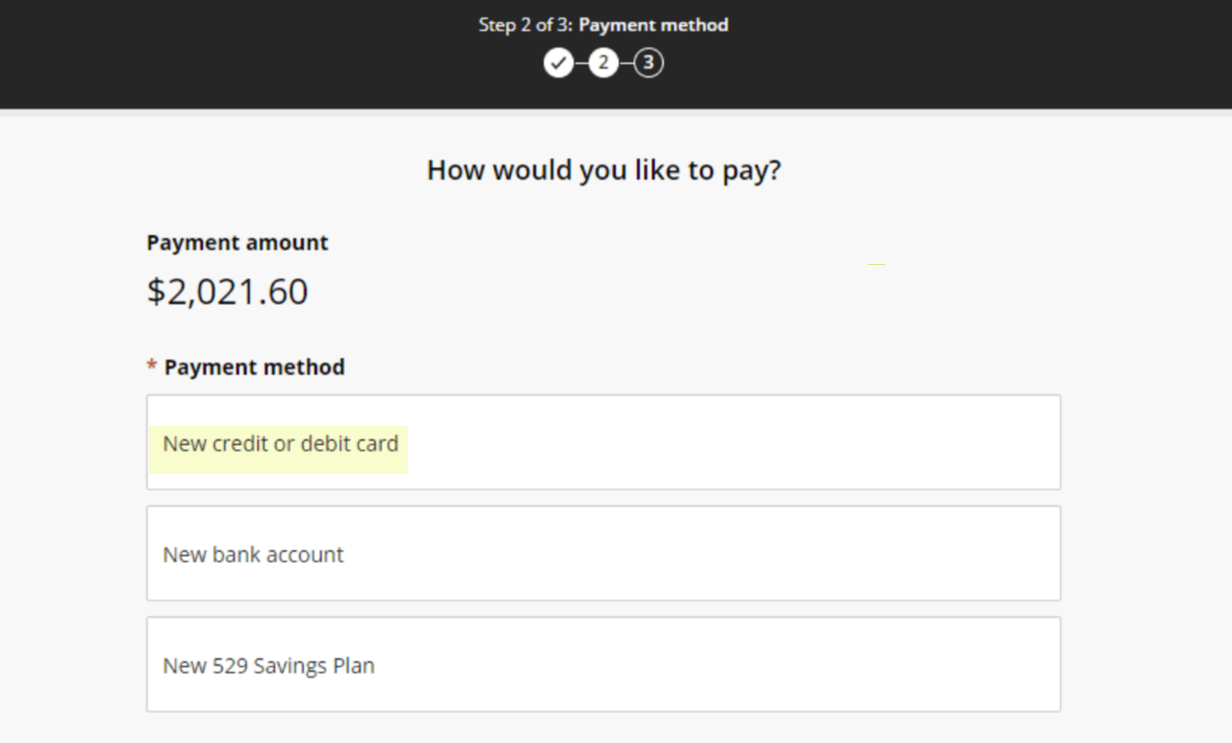This screenshot has width=1232, height=743.
Task: Click the connector between step 2 and 3
Action: click(626, 63)
